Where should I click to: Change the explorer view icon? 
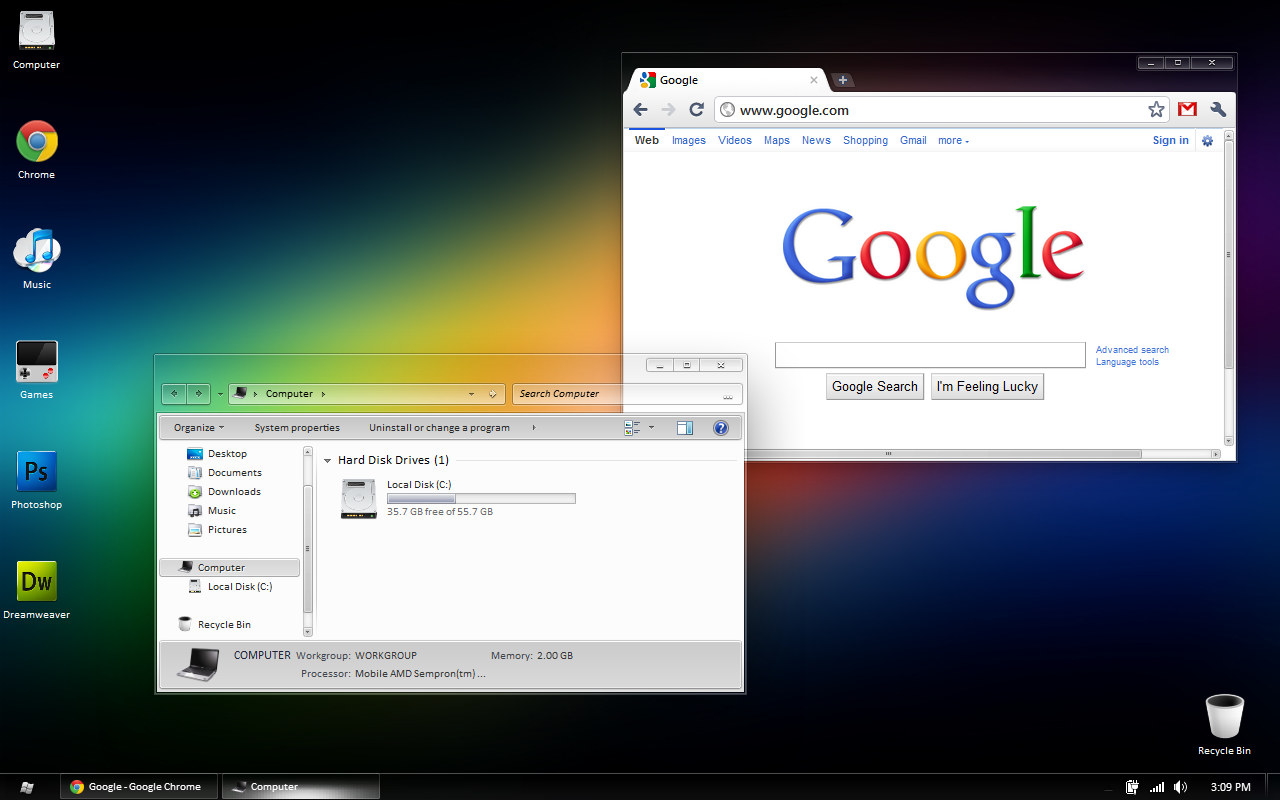click(x=632, y=428)
